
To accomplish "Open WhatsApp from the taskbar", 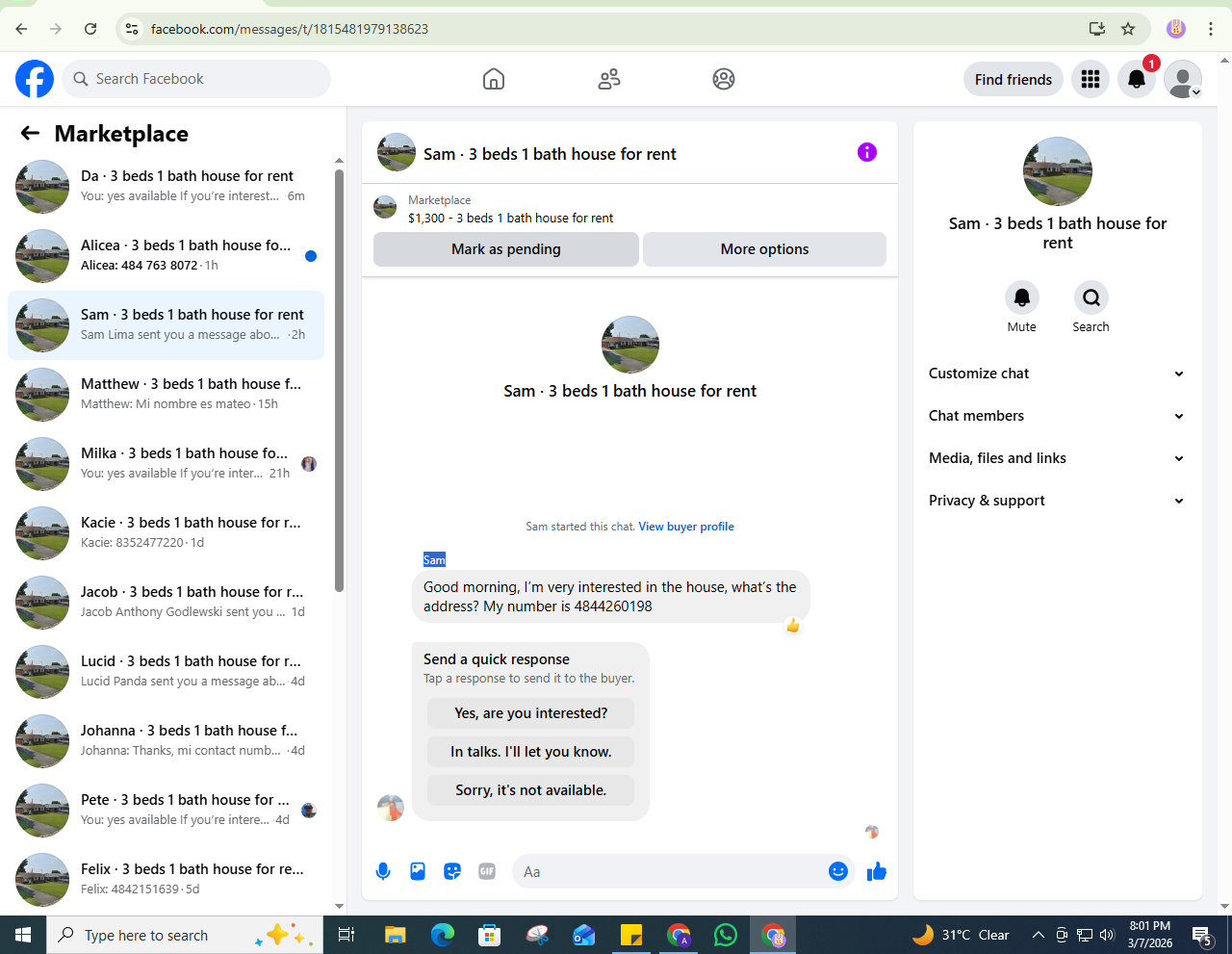I will click(x=725, y=935).
